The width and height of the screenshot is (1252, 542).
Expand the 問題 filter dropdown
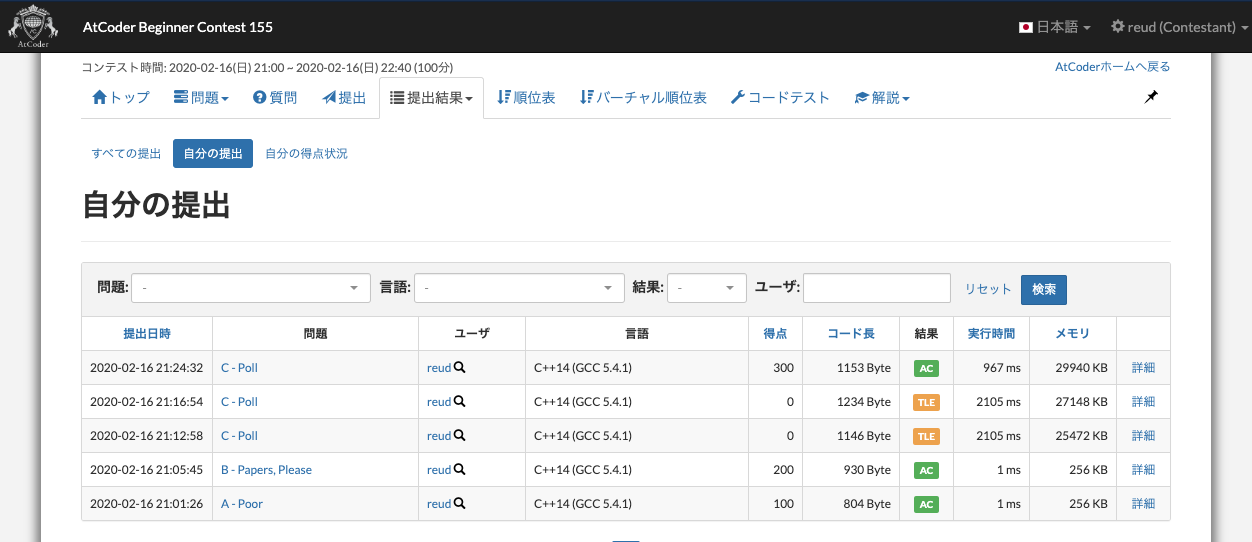tap(250, 288)
